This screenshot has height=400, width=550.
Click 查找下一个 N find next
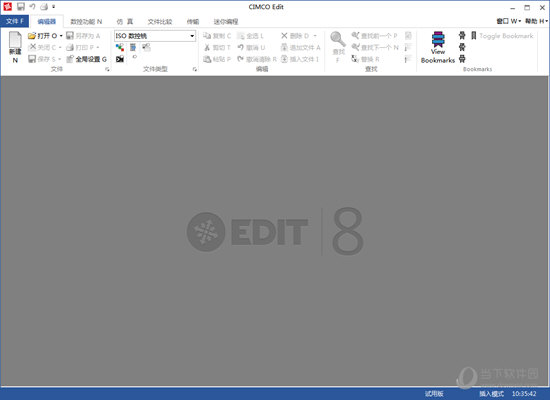point(375,47)
